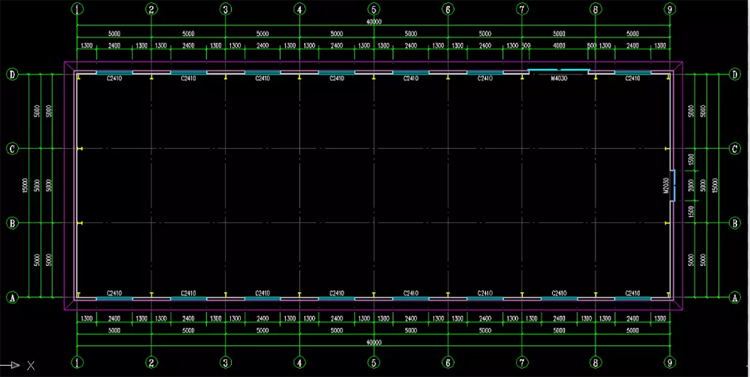Select axis bubble 1 in the top row
750x377 pixels.
[77, 9]
